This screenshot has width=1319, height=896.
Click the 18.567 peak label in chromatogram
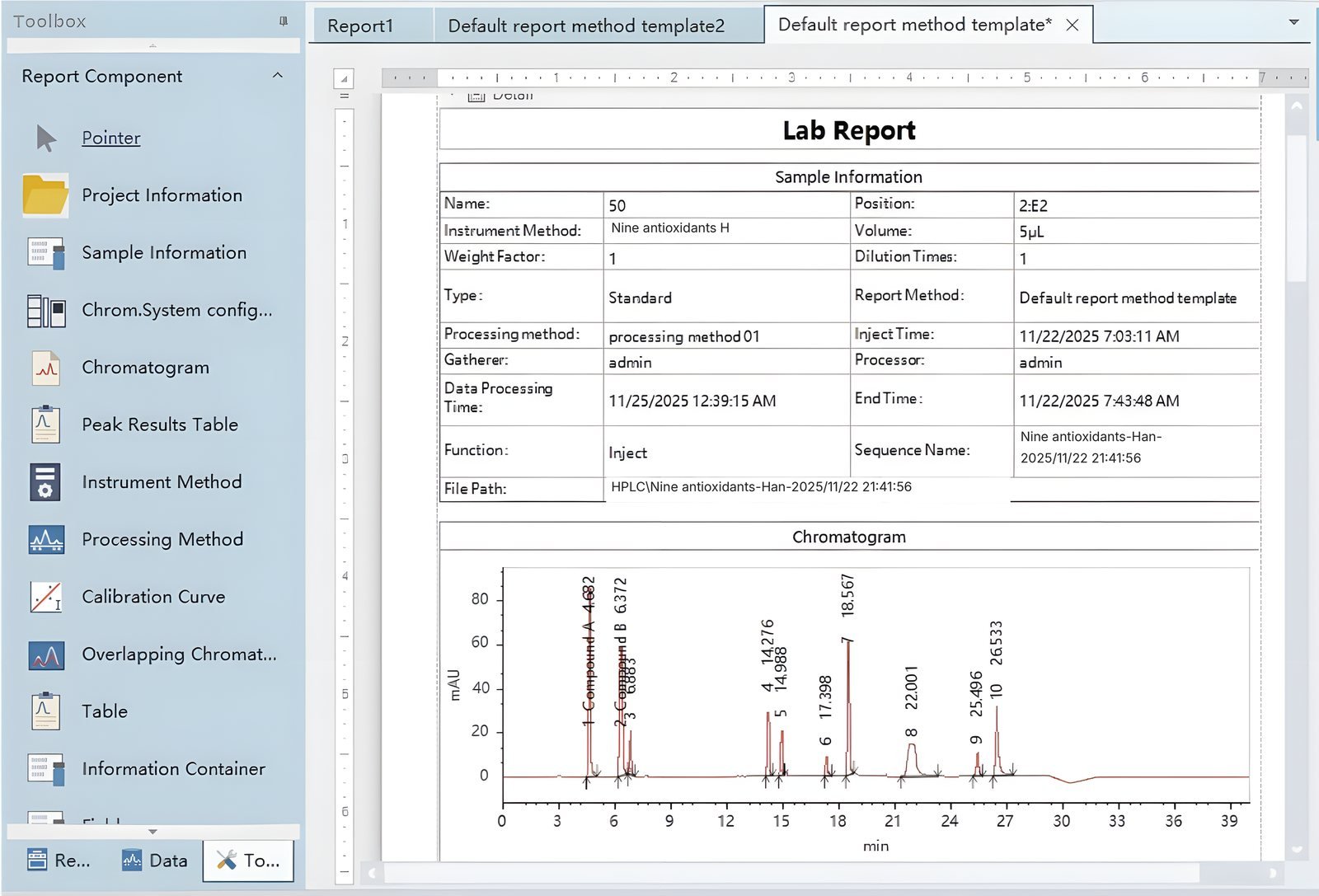click(847, 596)
